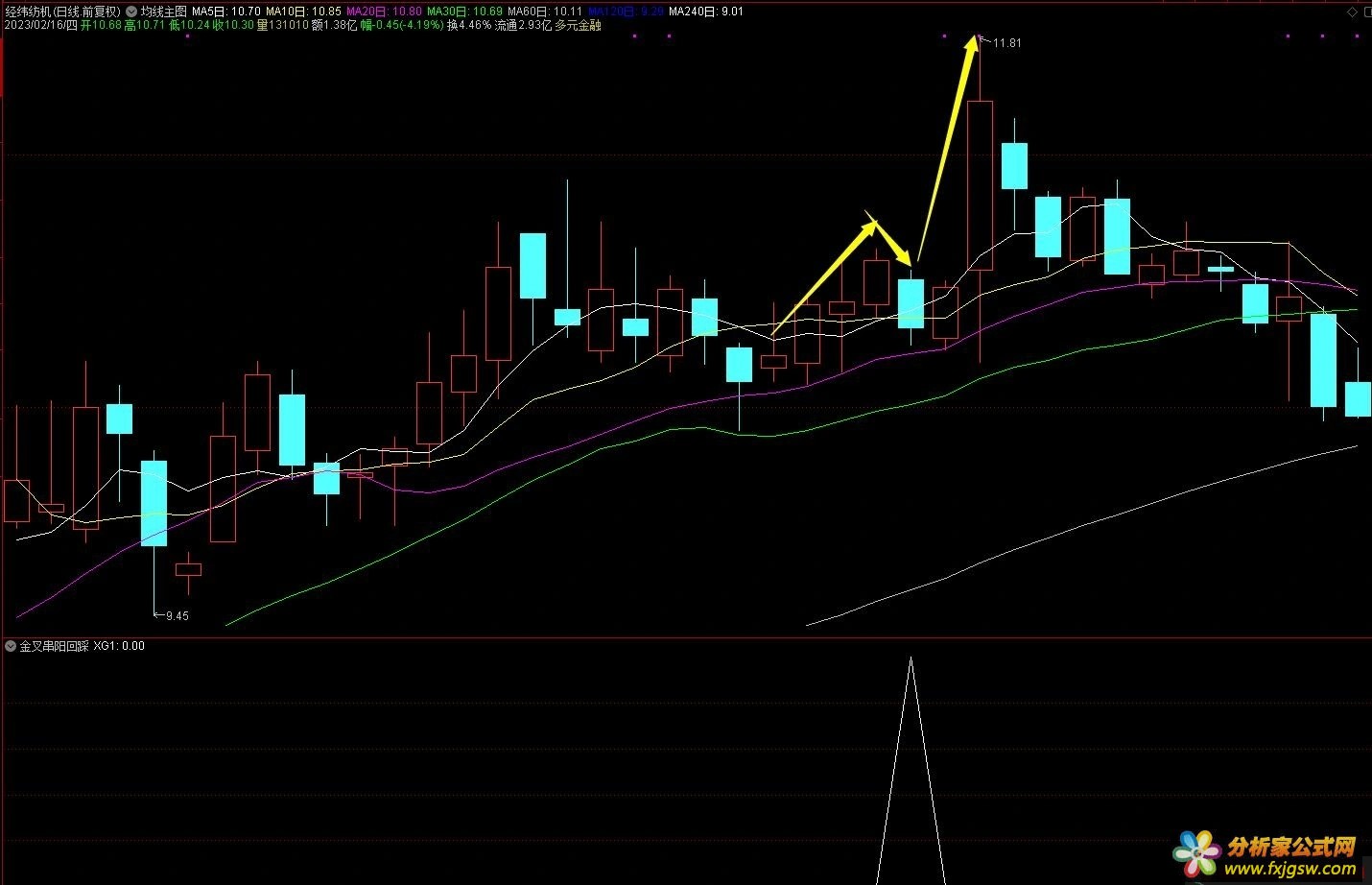The width and height of the screenshot is (1372, 885).
Task: Open the 多元金融 sector link
Action: pyautogui.click(x=578, y=25)
